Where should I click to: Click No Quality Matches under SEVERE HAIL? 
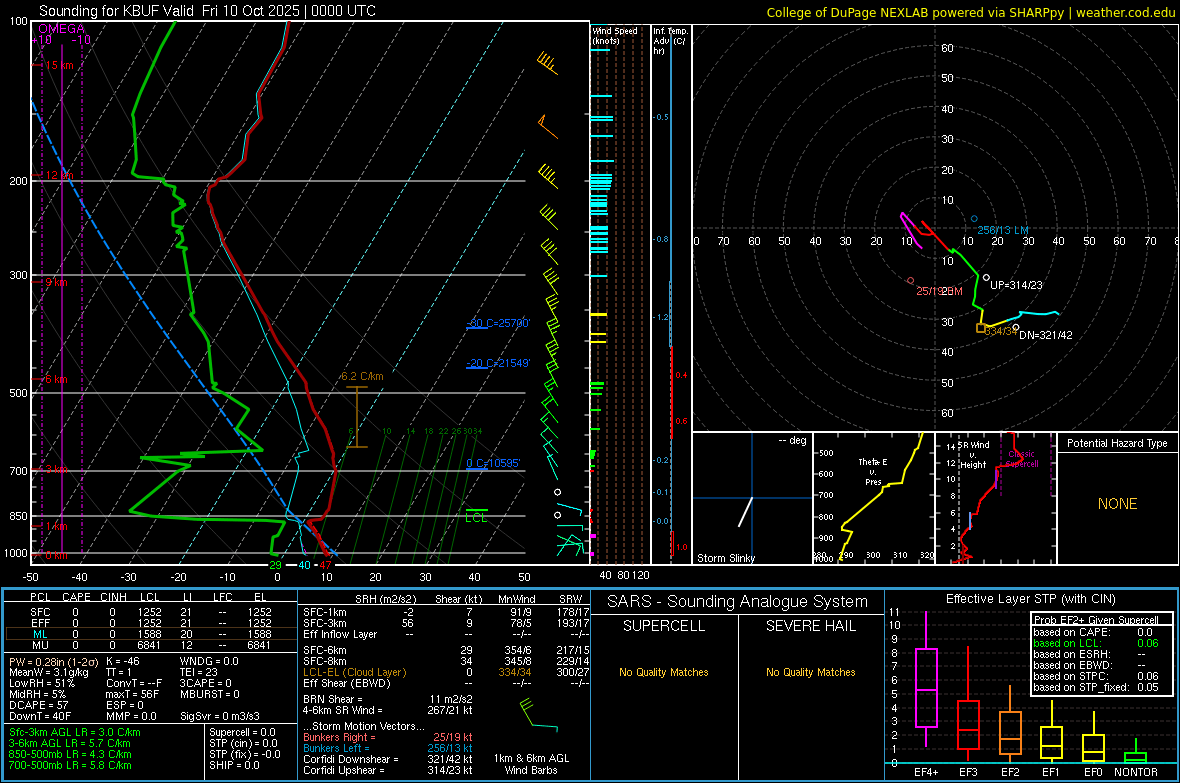coord(810,672)
